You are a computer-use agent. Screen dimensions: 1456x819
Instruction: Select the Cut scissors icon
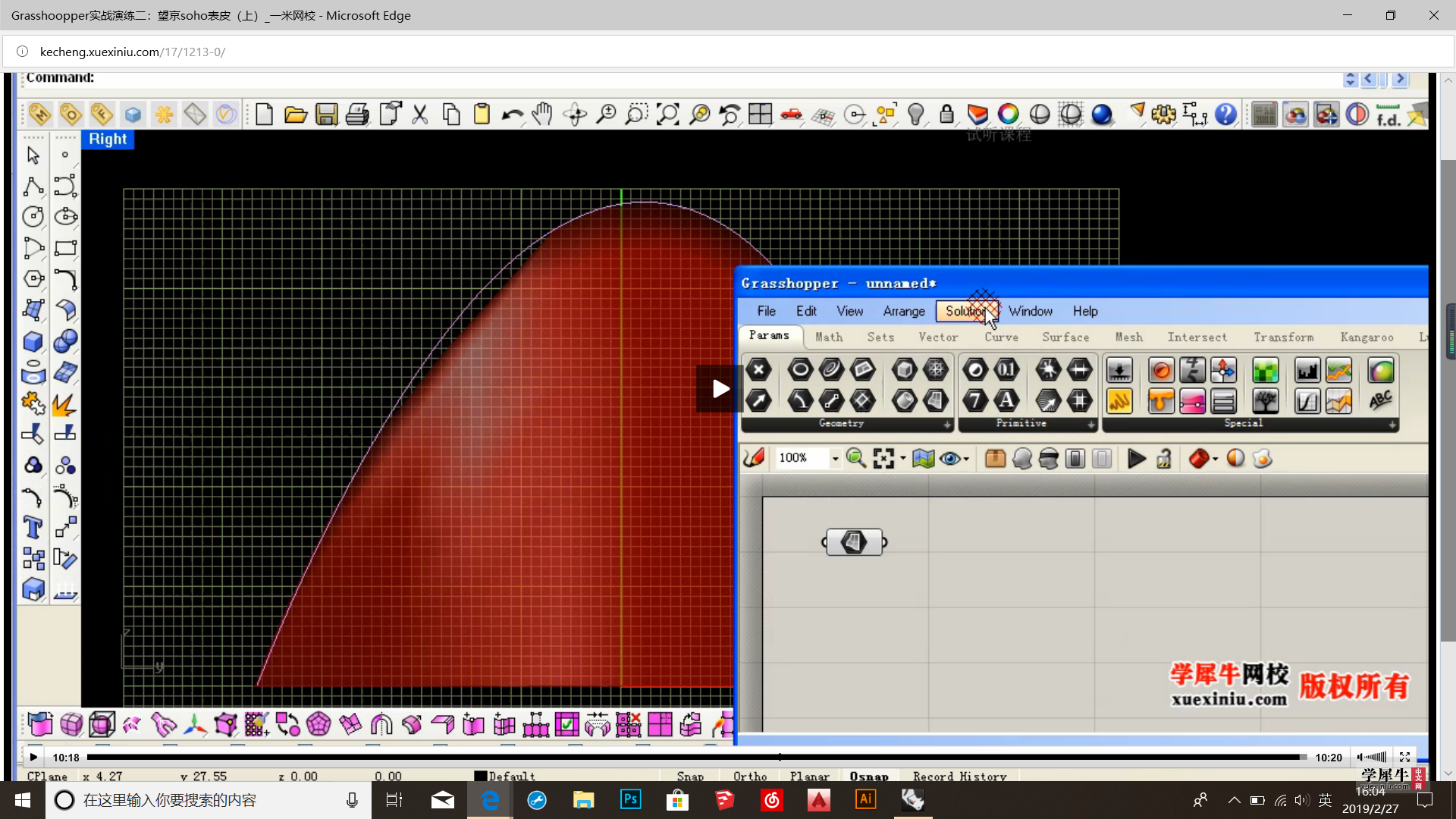click(419, 115)
